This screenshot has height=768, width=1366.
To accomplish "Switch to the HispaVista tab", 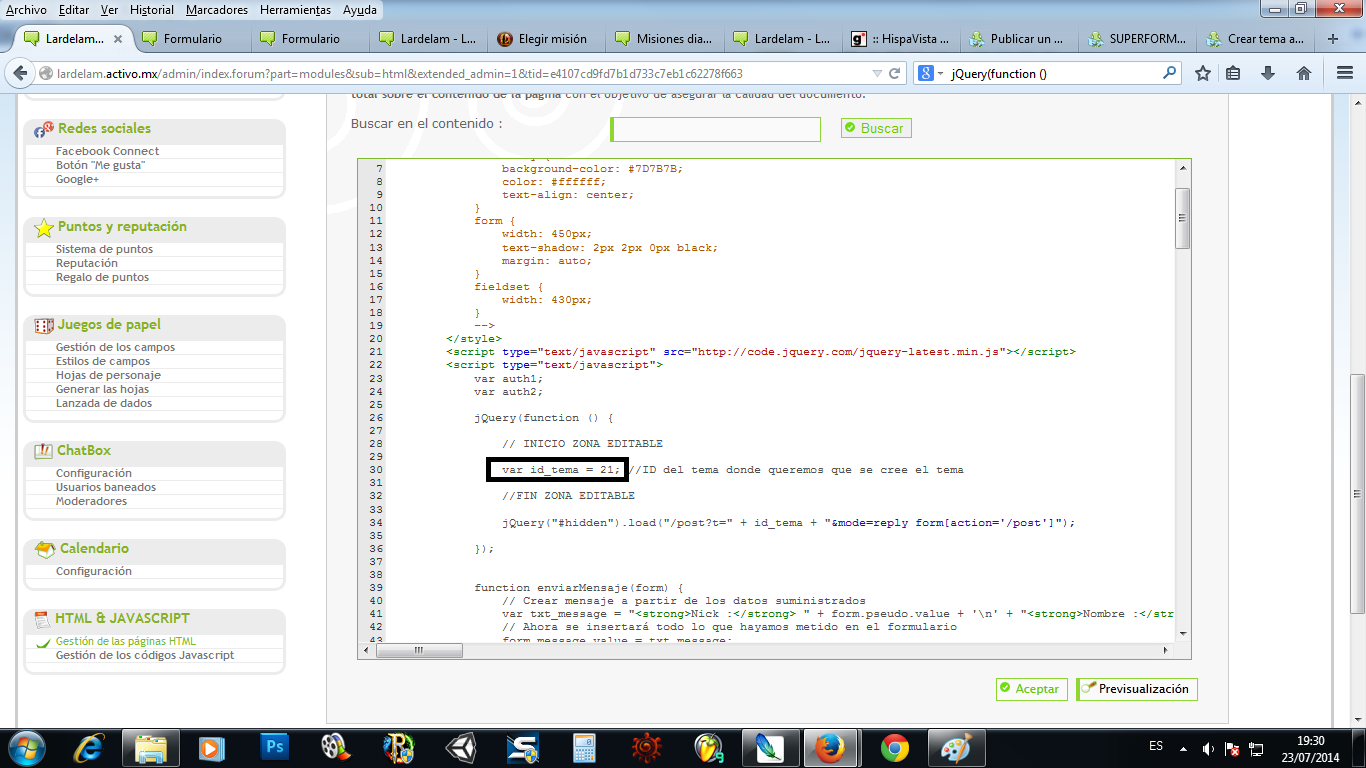I will [902, 39].
